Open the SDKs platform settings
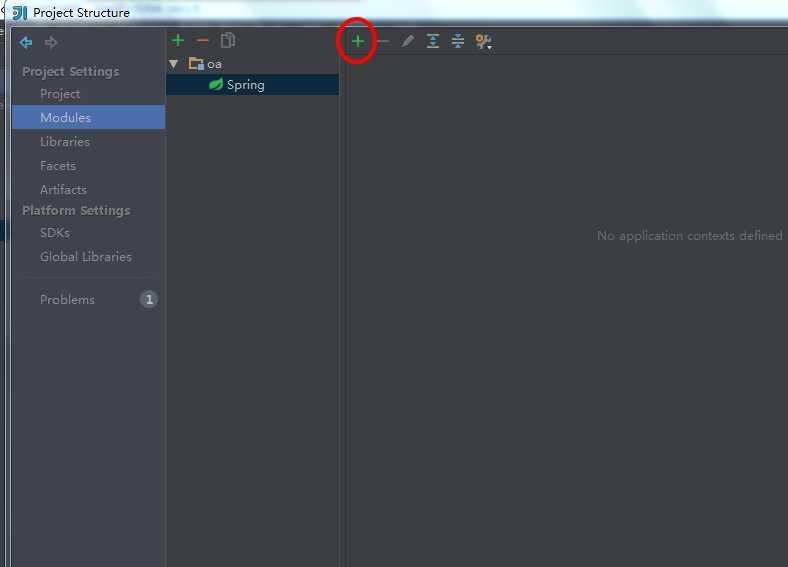Image resolution: width=788 pixels, height=567 pixels. coord(55,233)
